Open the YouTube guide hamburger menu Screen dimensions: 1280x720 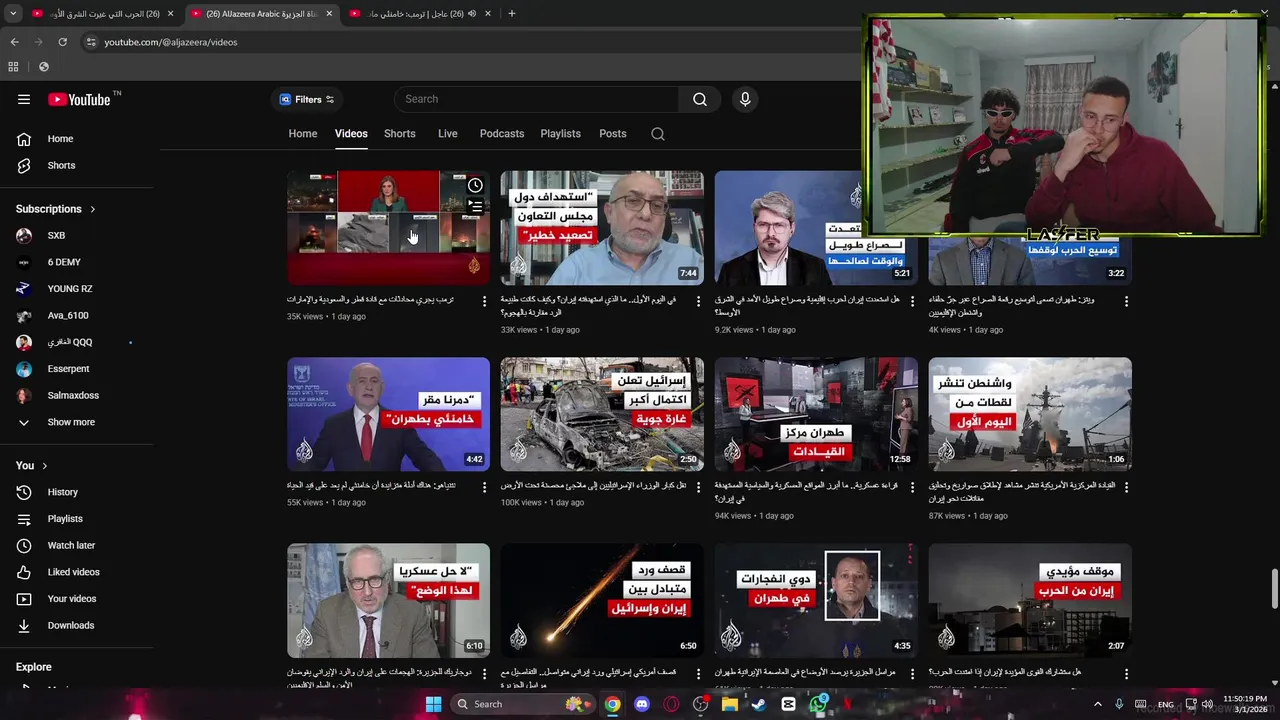pos(24,99)
